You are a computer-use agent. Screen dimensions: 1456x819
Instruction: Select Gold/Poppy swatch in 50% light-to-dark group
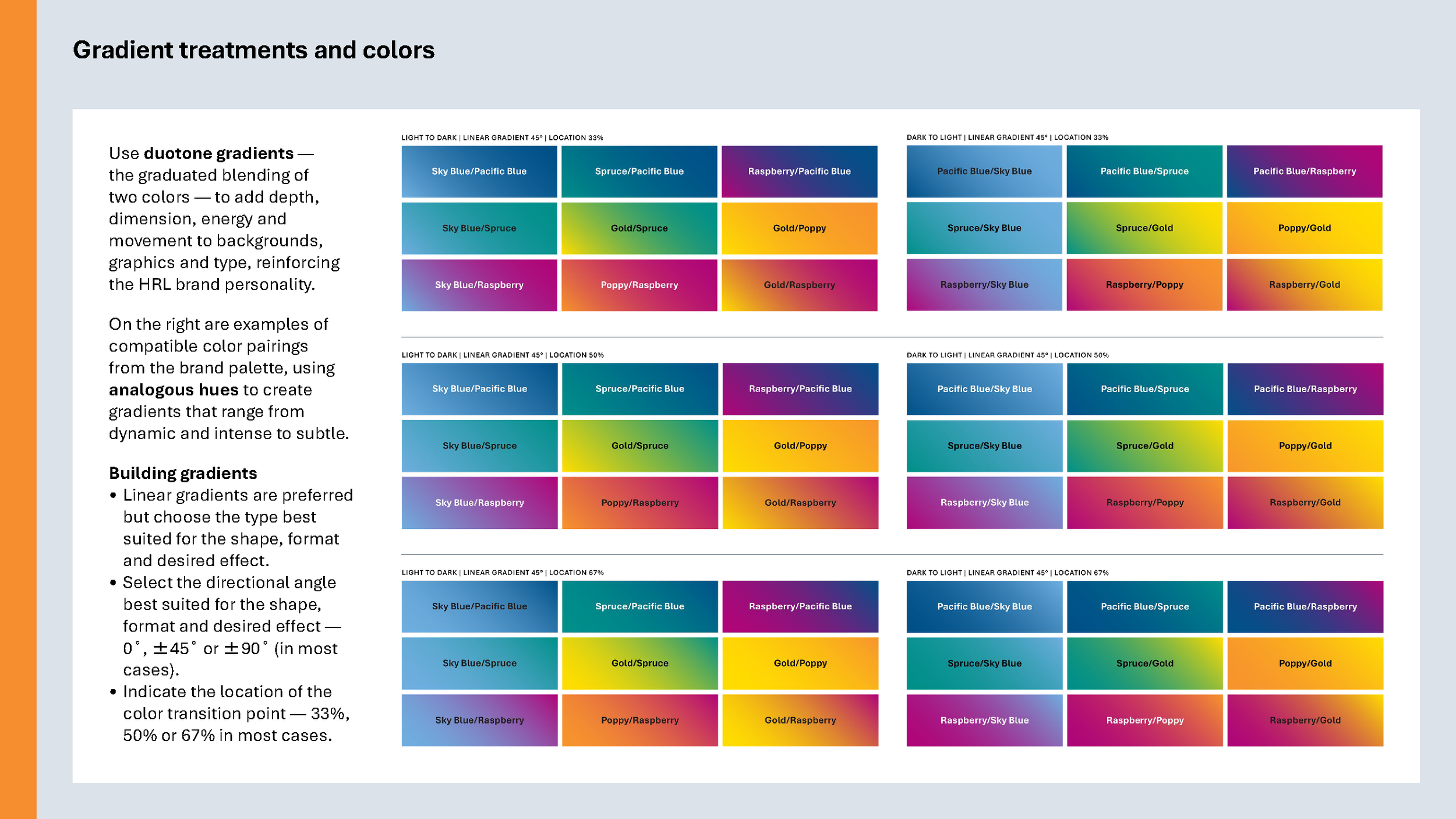[x=800, y=446]
